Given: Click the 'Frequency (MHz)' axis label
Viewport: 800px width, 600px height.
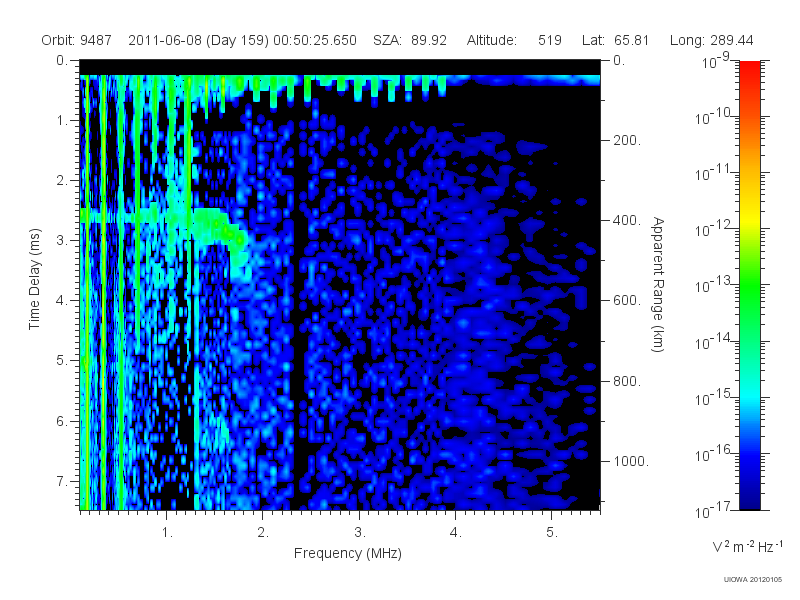Looking at the screenshot, I should (x=347, y=553).
